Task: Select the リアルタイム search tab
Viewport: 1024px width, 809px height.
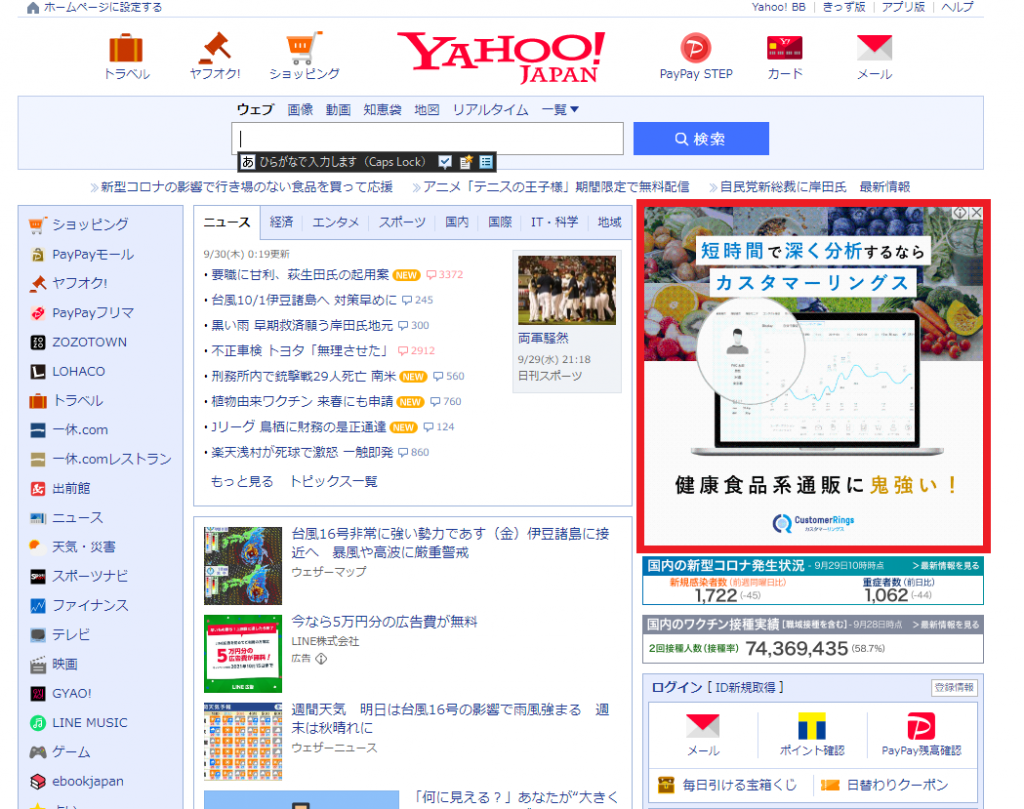Action: [x=490, y=110]
